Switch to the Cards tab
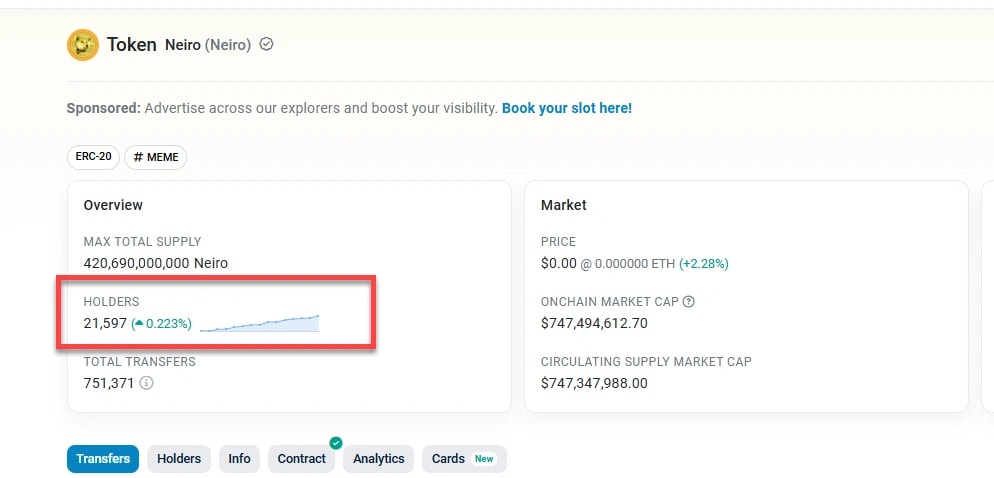The width and height of the screenshot is (994, 478). 448,459
